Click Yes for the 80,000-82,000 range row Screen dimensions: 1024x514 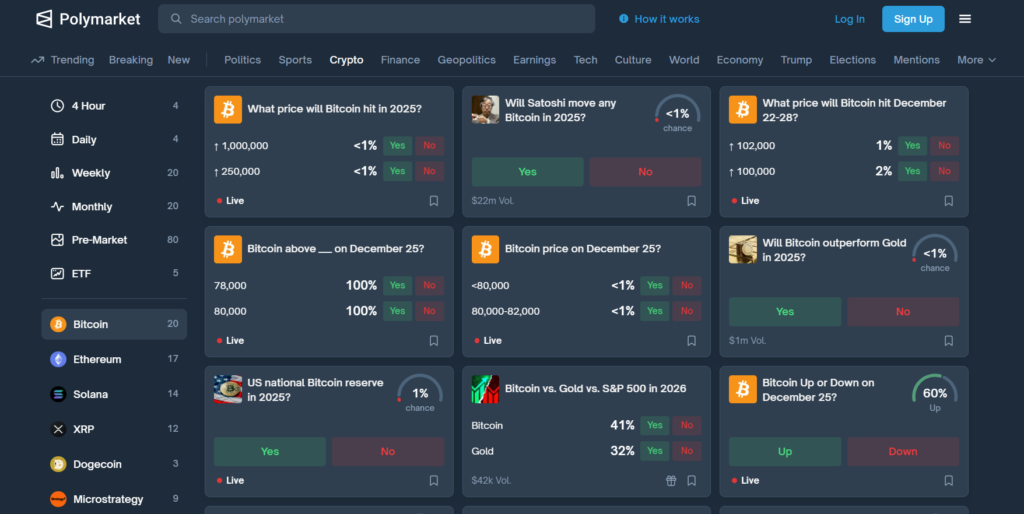pos(655,311)
